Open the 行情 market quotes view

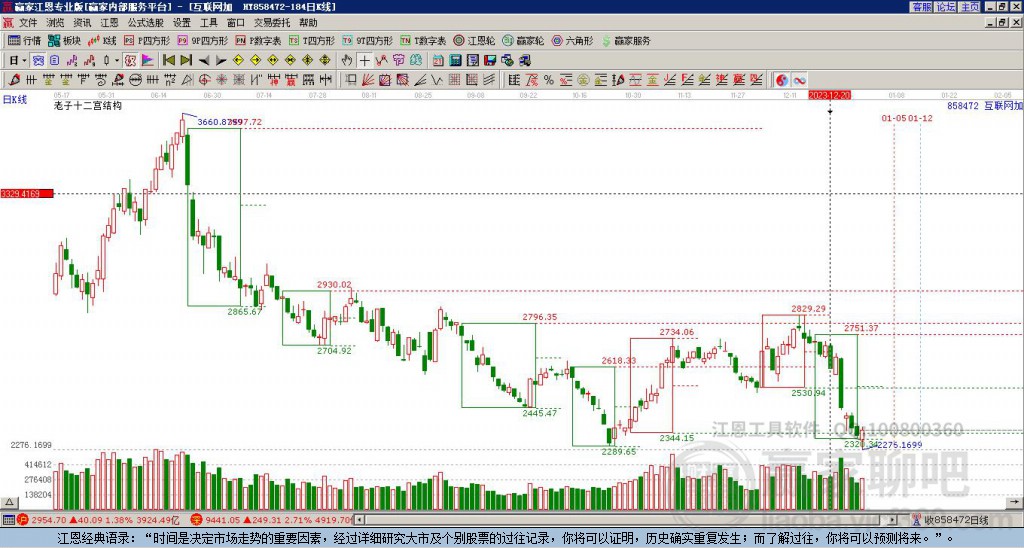pos(24,41)
